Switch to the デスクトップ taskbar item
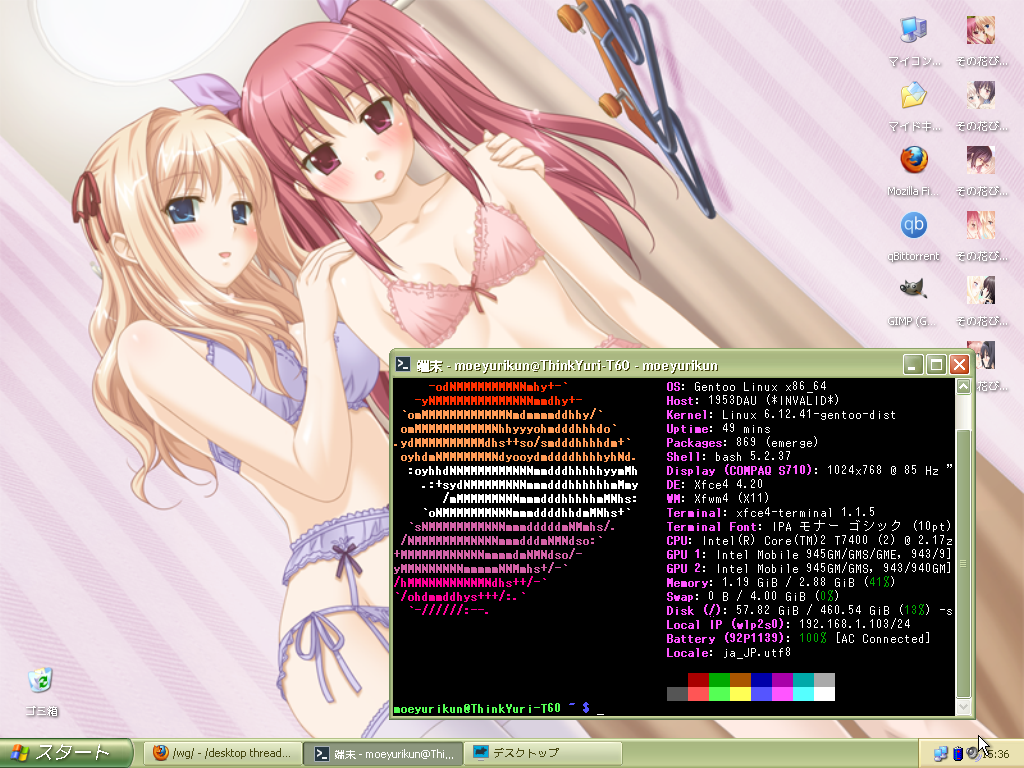Viewport: 1024px width, 768px height. point(543,753)
